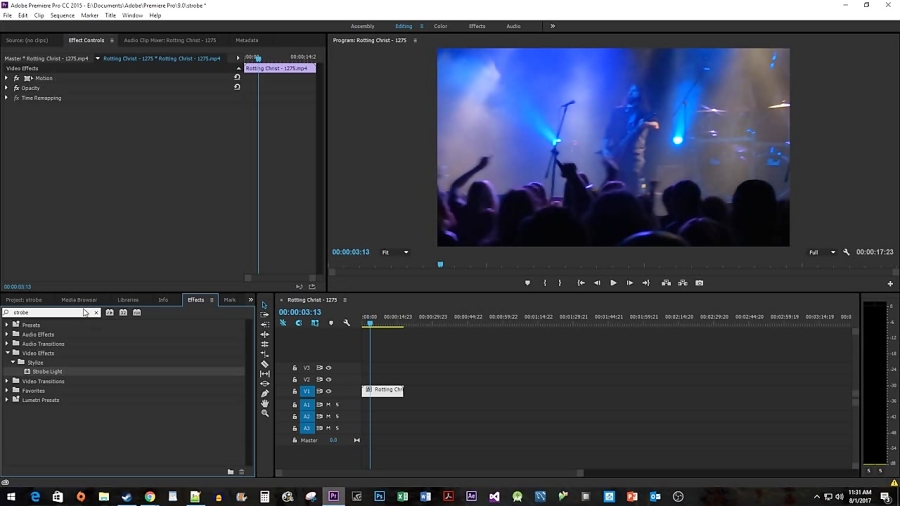The image size is (900, 506).
Task: Open the Marker menu
Action: 90,15
